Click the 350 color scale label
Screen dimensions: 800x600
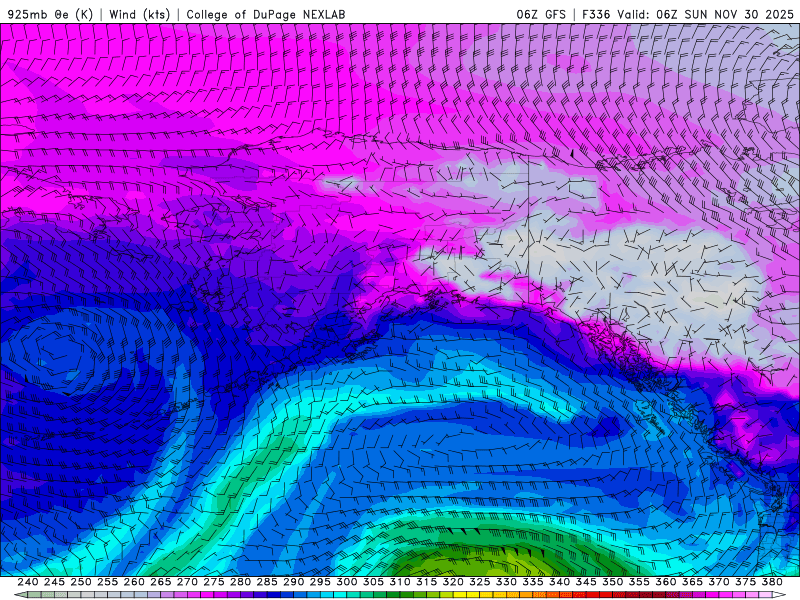[612, 582]
